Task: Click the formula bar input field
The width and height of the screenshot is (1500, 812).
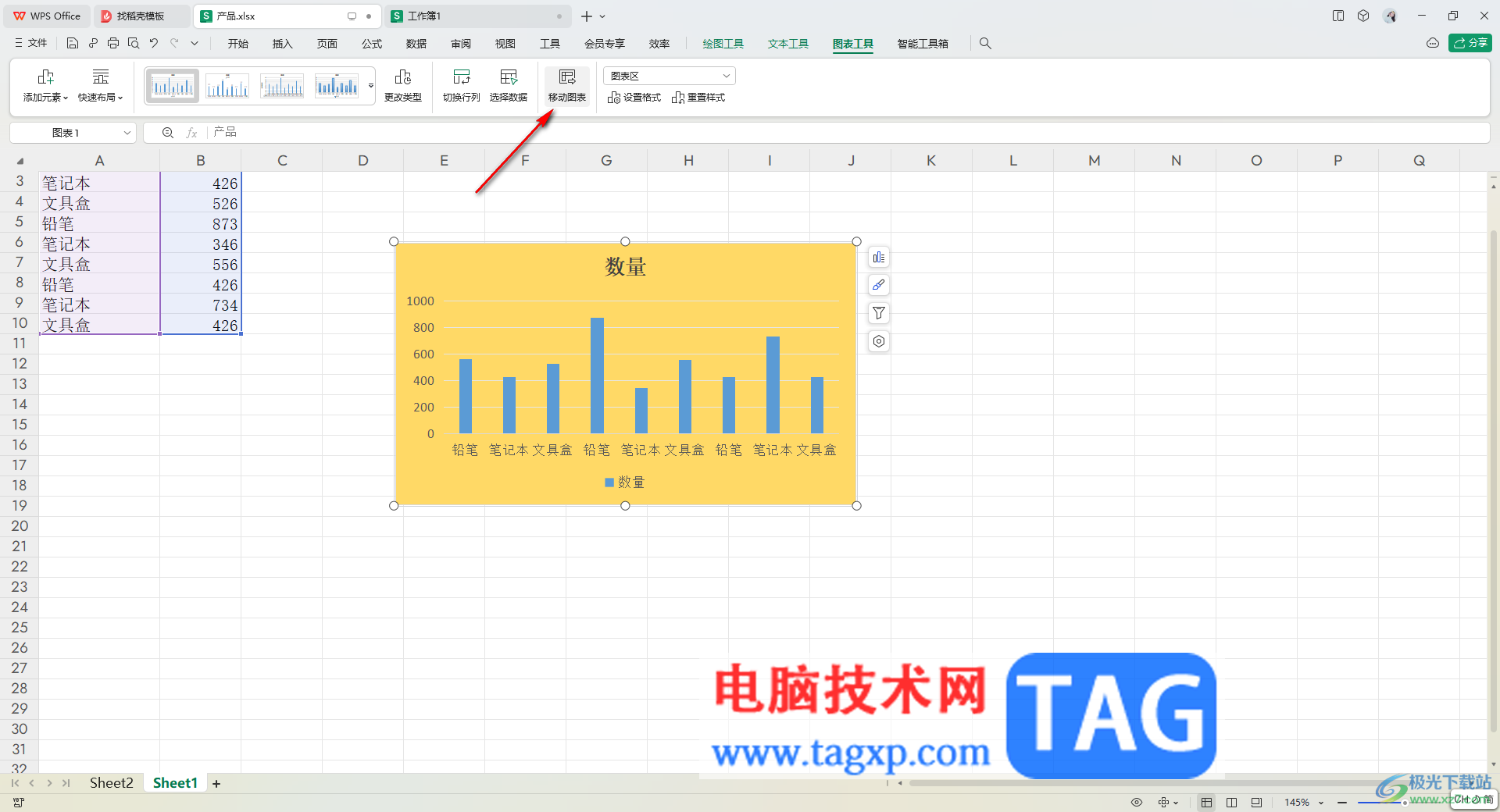Action: [848, 133]
